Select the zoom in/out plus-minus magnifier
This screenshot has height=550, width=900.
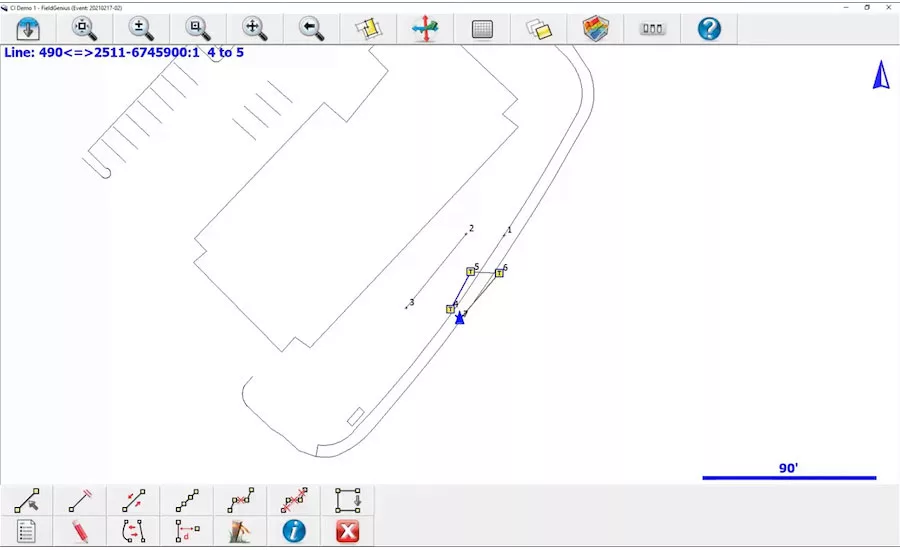[x=141, y=29]
